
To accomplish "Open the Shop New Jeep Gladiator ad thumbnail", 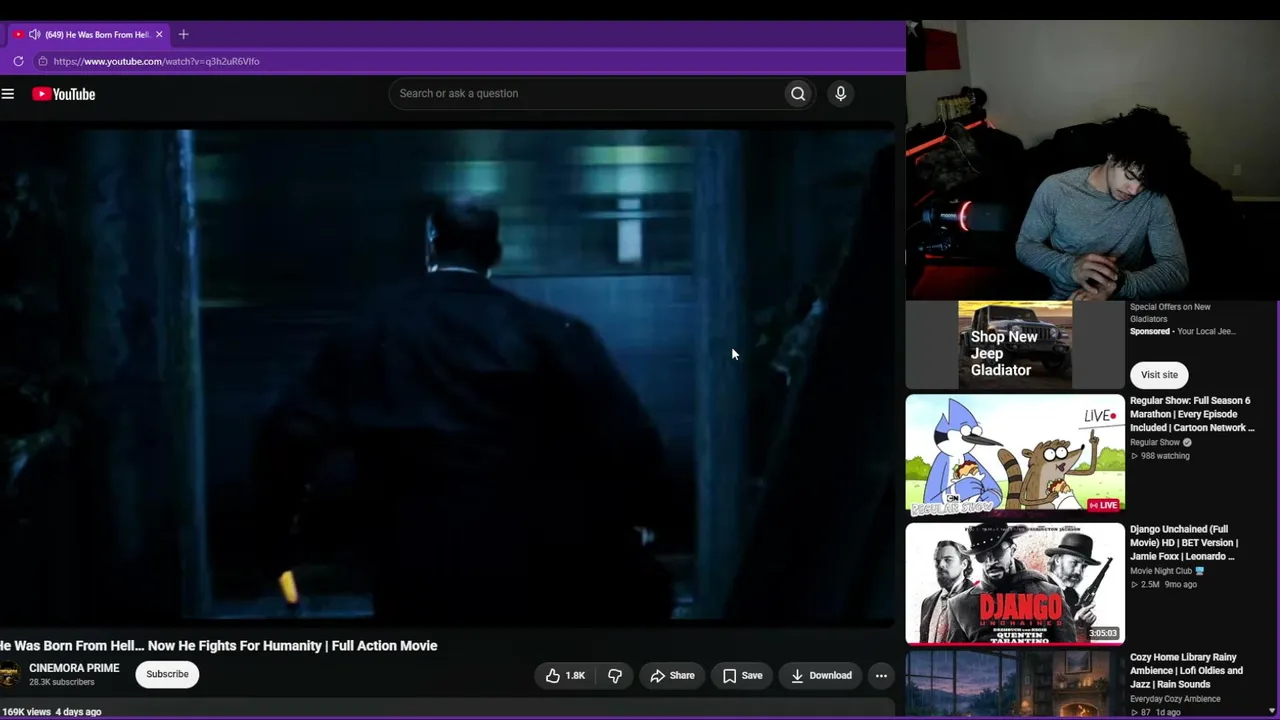I will 1015,344.
